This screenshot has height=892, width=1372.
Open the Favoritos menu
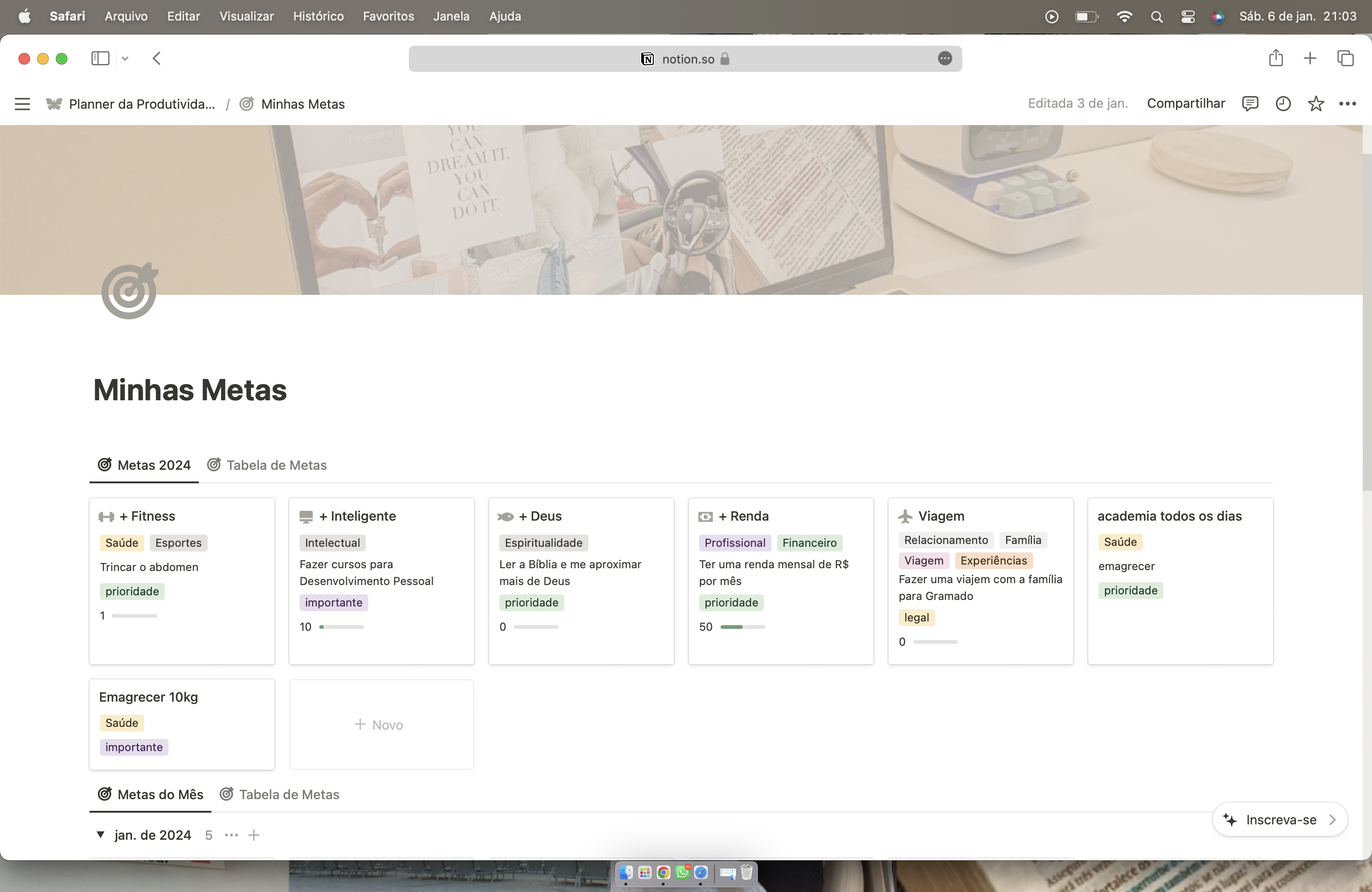tap(389, 16)
